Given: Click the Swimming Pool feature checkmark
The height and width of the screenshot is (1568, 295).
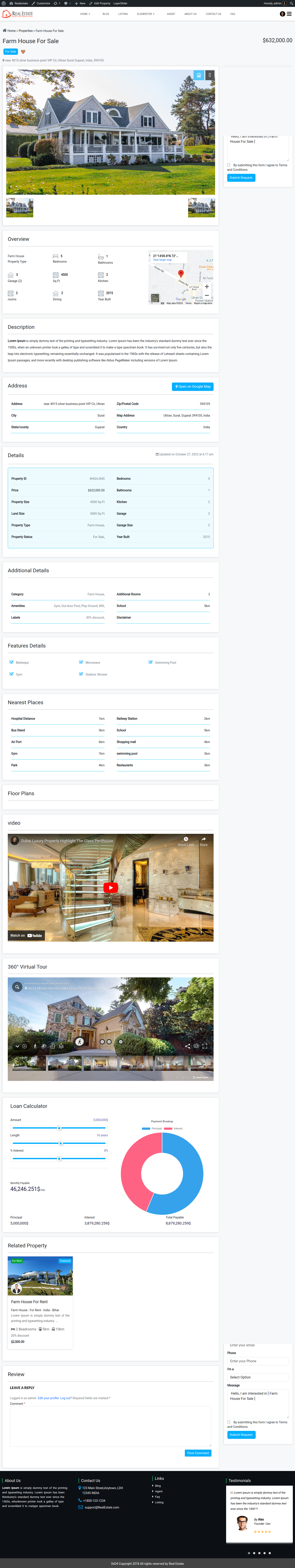Looking at the screenshot, I should 151,662.
